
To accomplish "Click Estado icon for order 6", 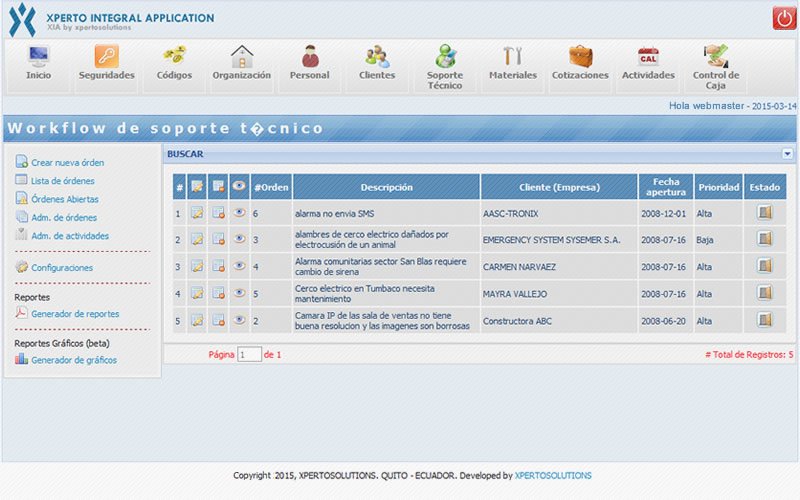I will [x=765, y=212].
